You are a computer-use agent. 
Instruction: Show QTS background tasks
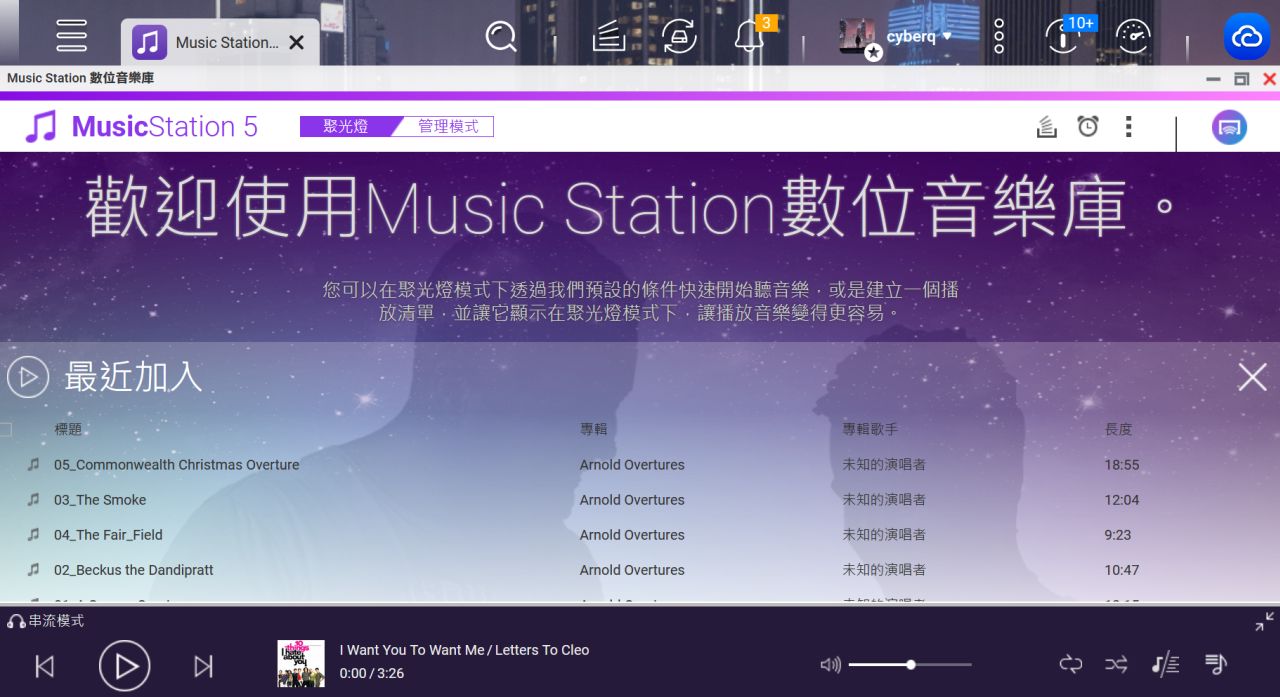(609, 37)
